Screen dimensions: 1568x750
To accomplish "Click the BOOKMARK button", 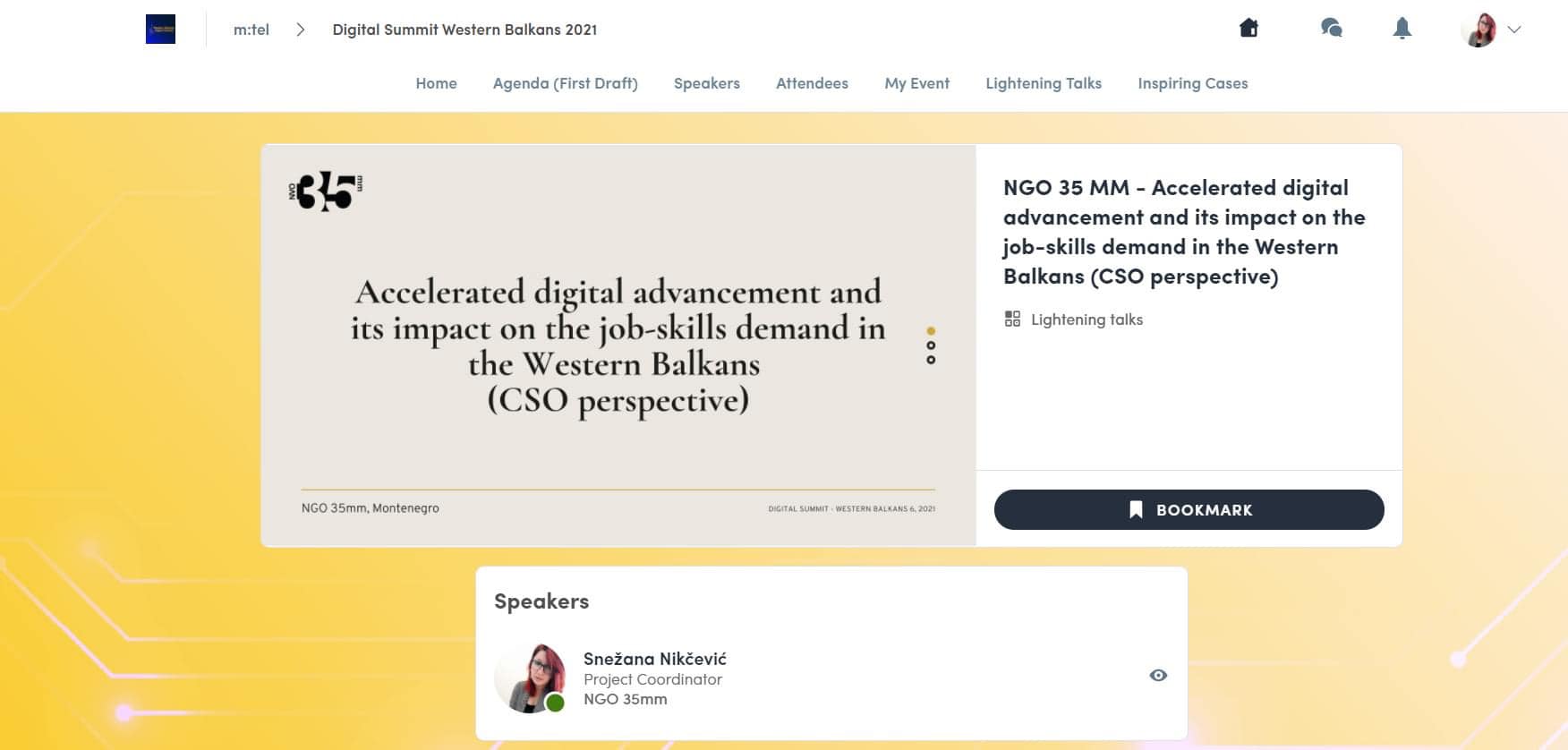I will point(1189,509).
